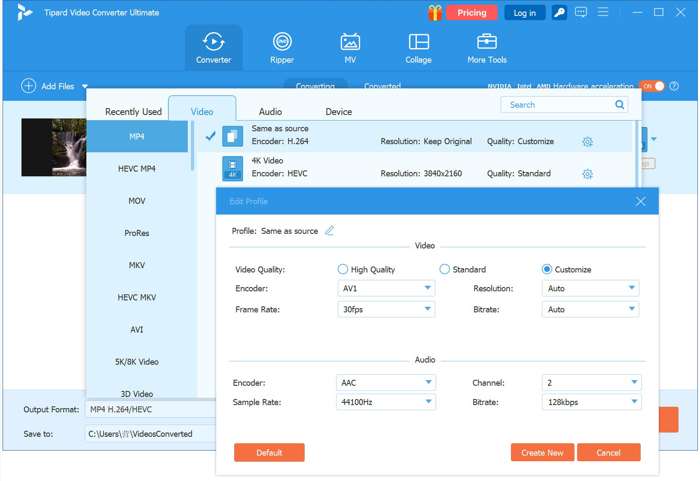Open the hamburger menu icon
Screen dimensions: 700x481
tap(603, 12)
